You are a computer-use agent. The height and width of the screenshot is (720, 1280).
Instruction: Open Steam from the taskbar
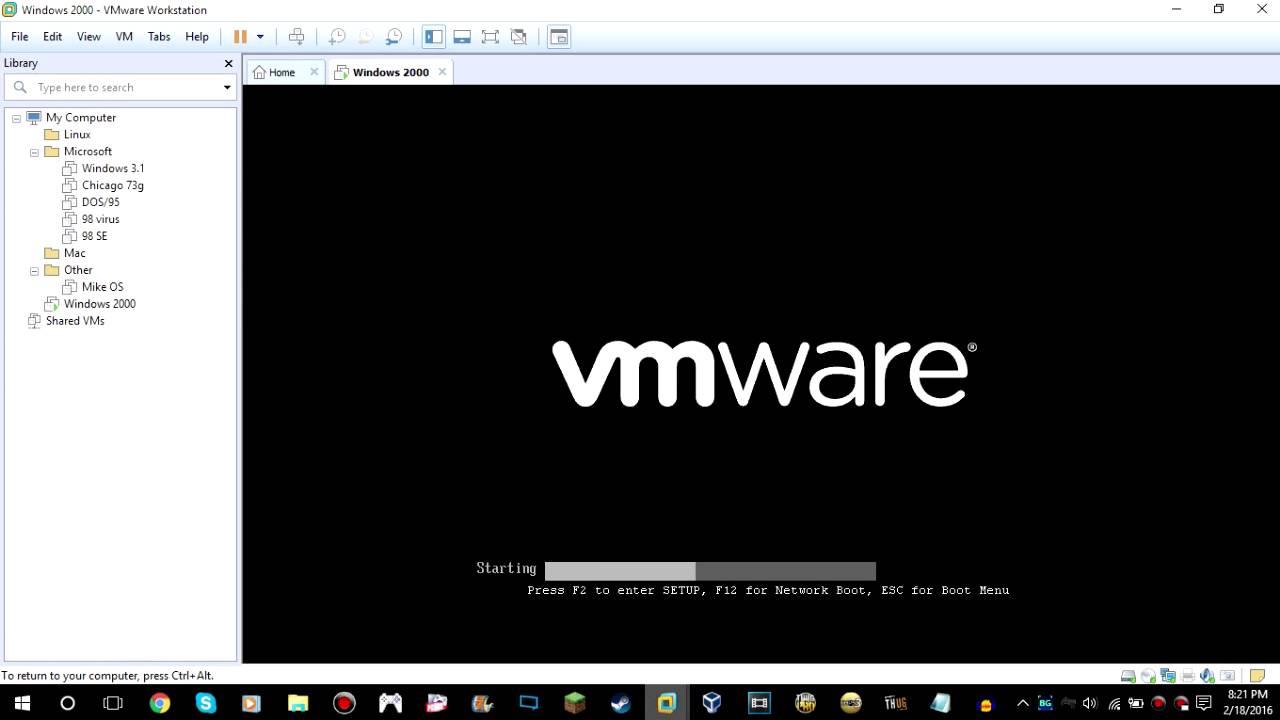621,703
